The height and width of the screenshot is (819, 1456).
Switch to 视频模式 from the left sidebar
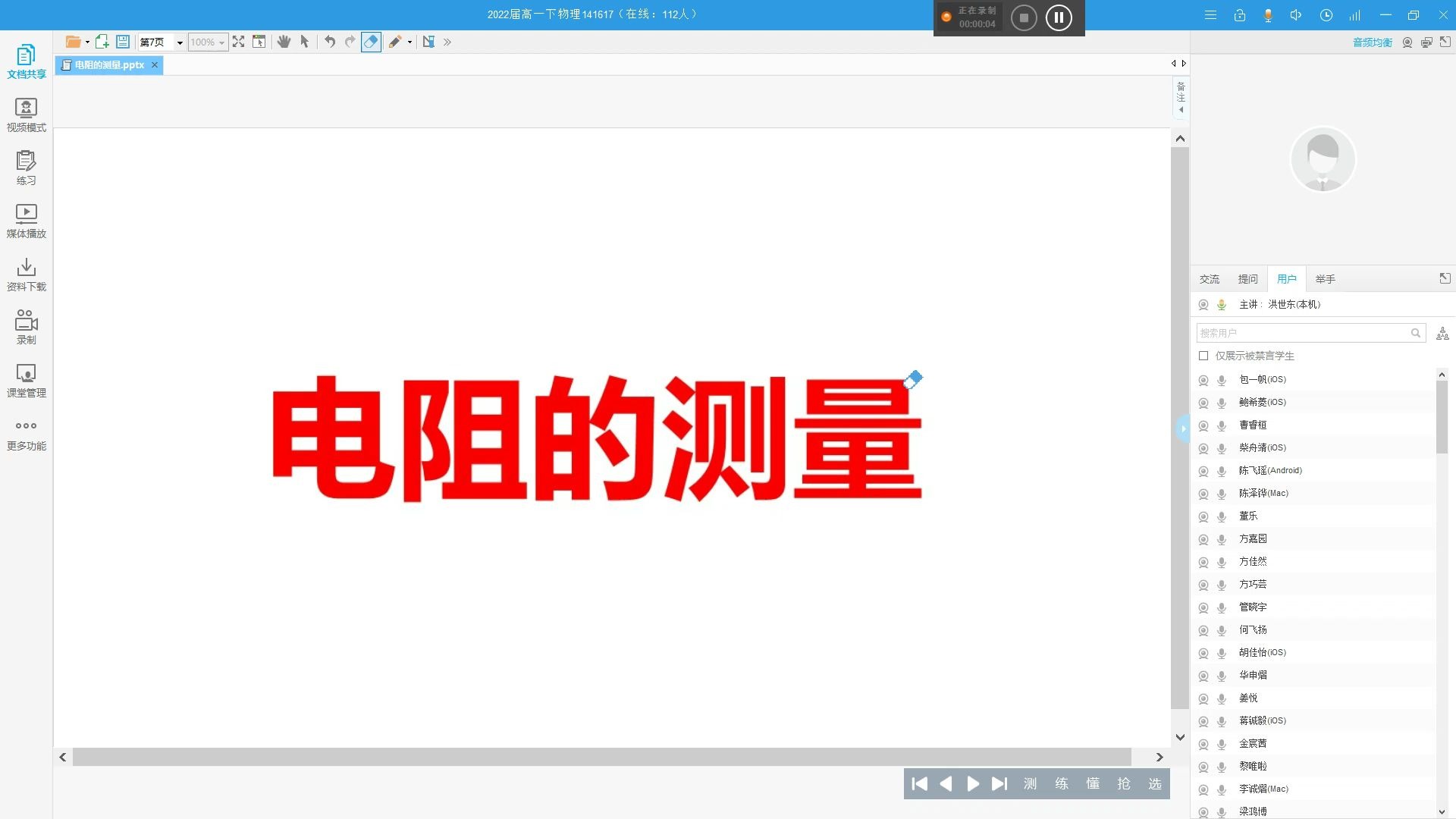point(26,114)
